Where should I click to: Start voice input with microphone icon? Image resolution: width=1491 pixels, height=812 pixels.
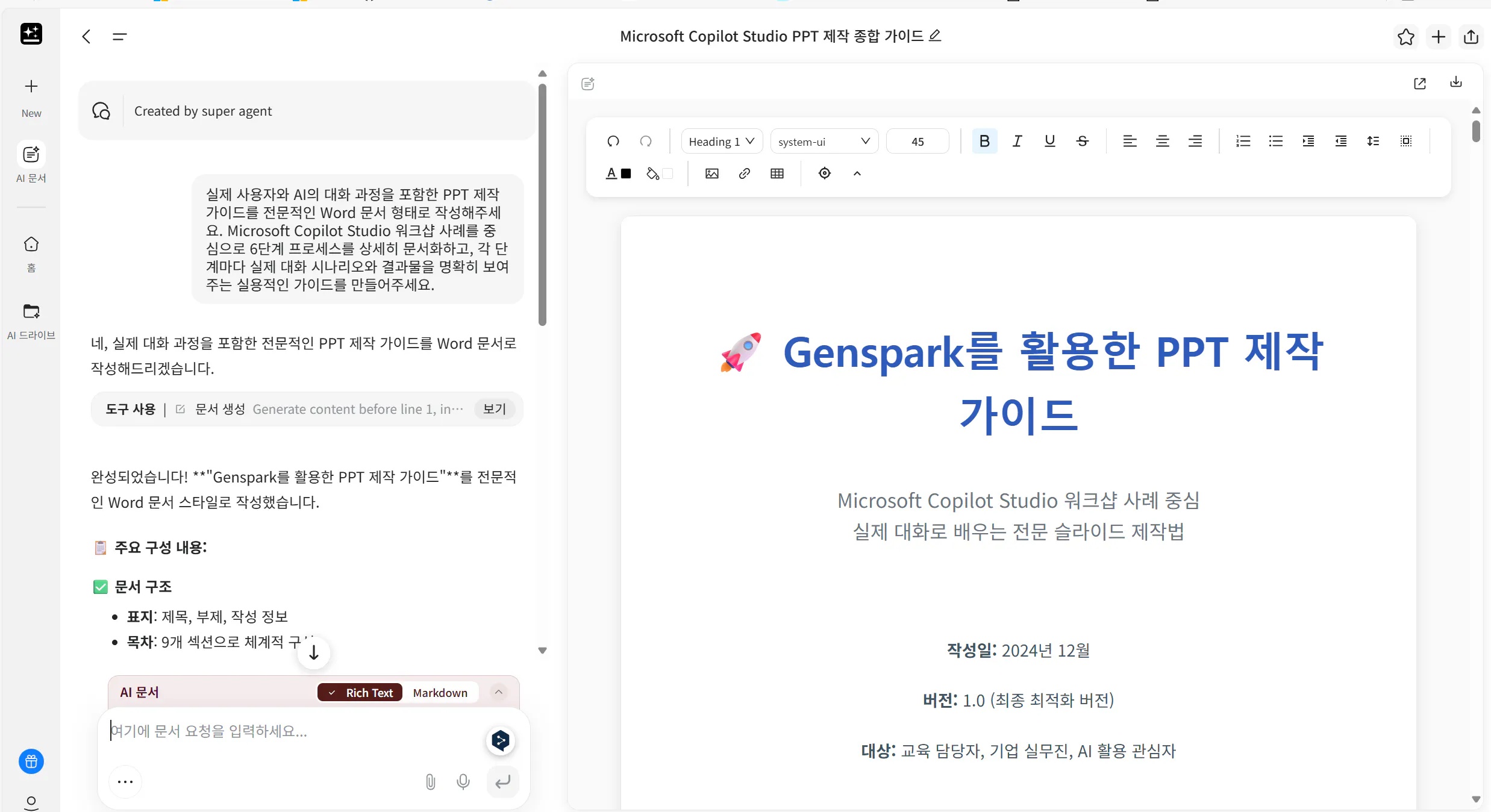[x=463, y=782]
